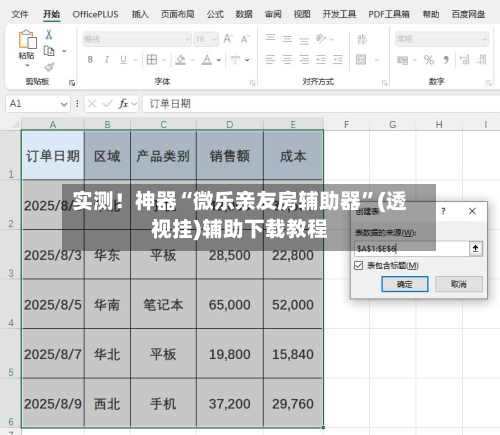The width and height of the screenshot is (500, 435).
Task: Apply top vertical alignment
Action: pos(270,37)
